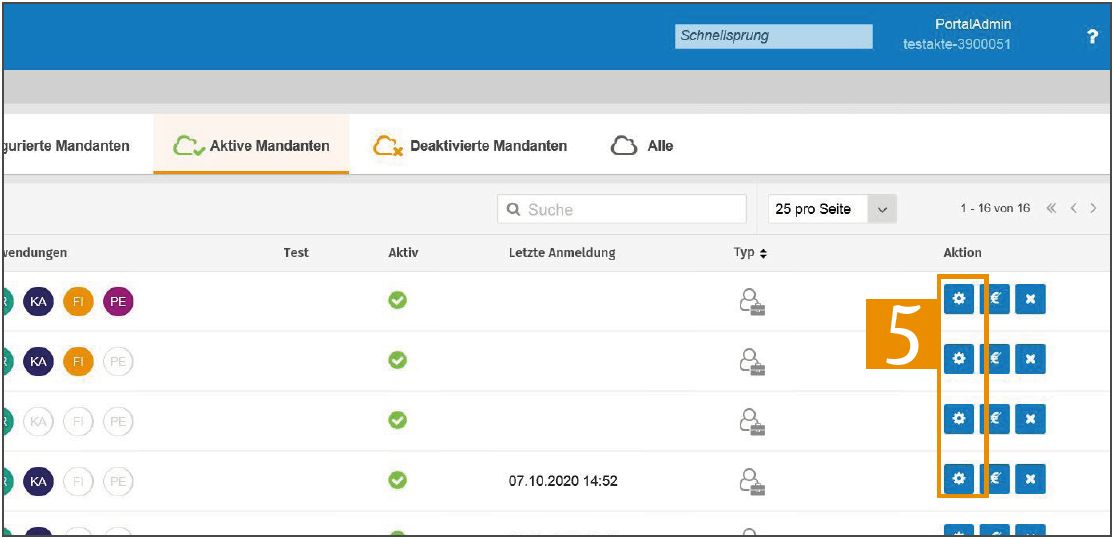The height and width of the screenshot is (539, 1114).
Task: Toggle green Aktiv check in purple PE row
Action: click(x=398, y=300)
